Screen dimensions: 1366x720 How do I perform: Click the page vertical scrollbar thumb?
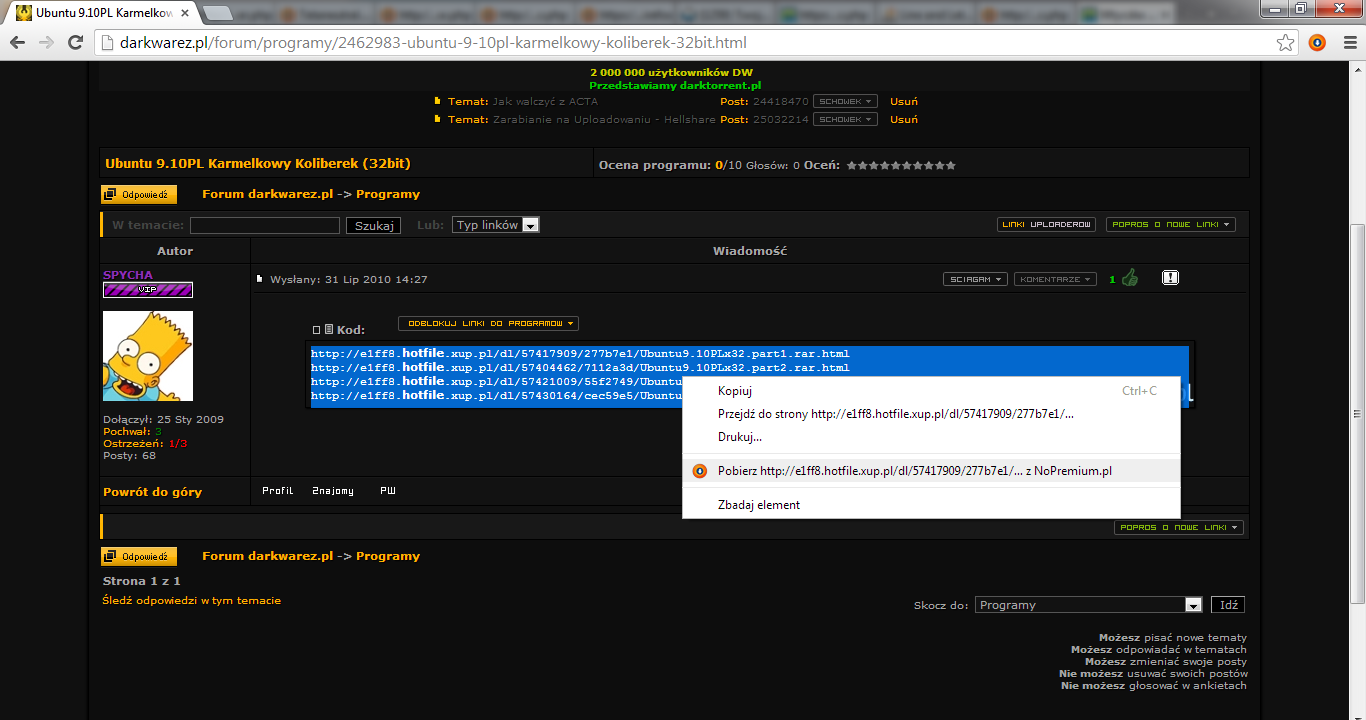[x=1357, y=414]
